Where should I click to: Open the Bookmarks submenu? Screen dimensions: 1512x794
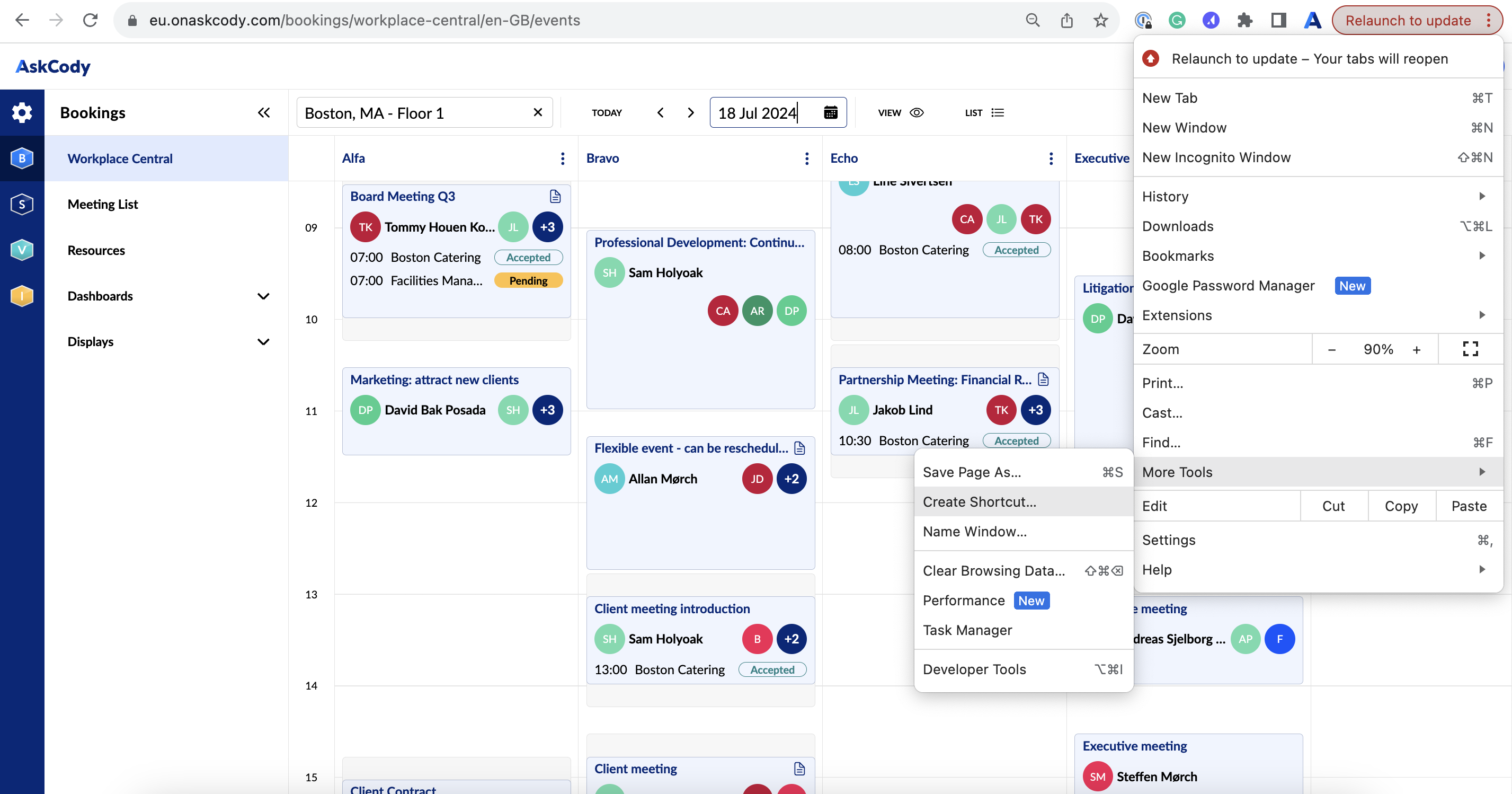click(x=1318, y=255)
